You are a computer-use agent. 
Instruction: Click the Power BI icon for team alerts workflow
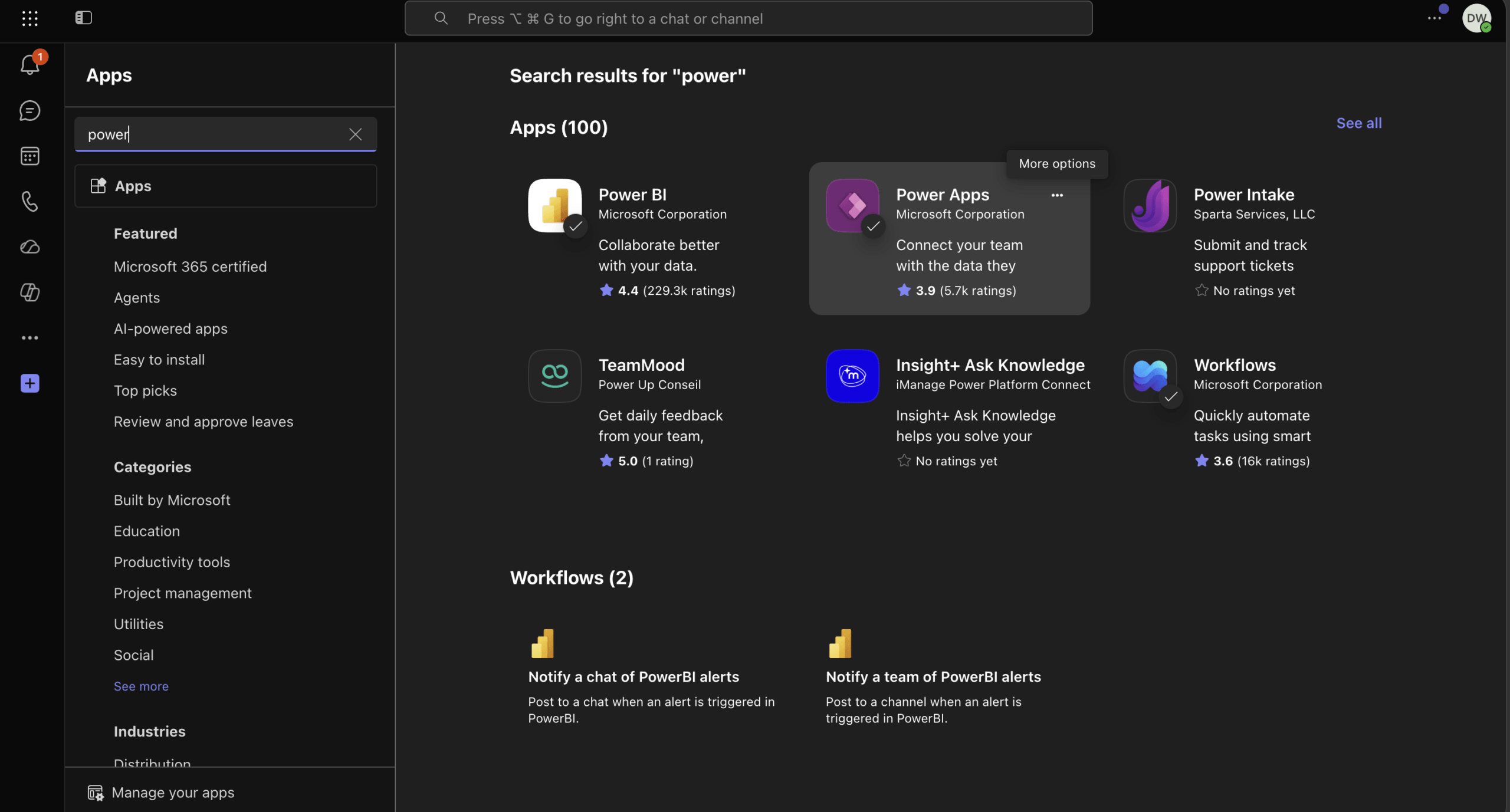(840, 643)
